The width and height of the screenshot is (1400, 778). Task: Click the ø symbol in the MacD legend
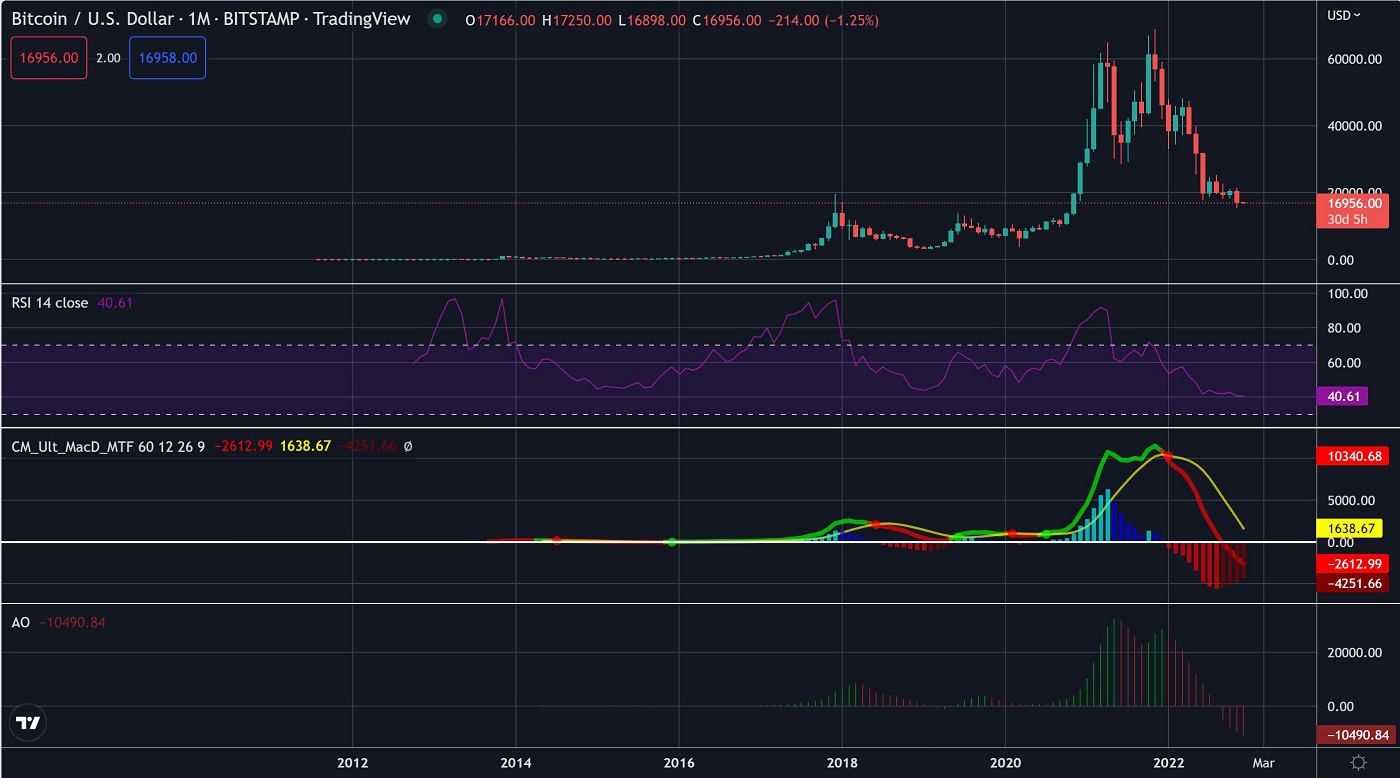(408, 446)
